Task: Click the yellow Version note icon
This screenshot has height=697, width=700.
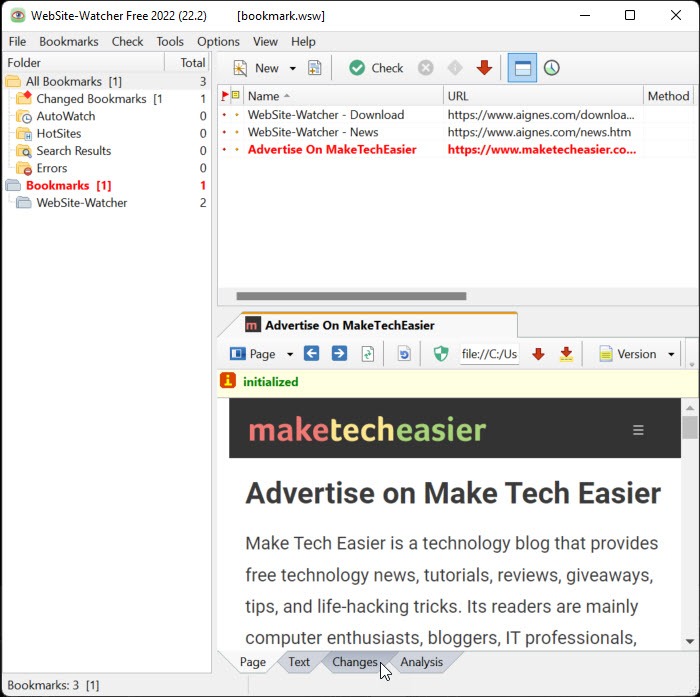Action: tap(606, 354)
